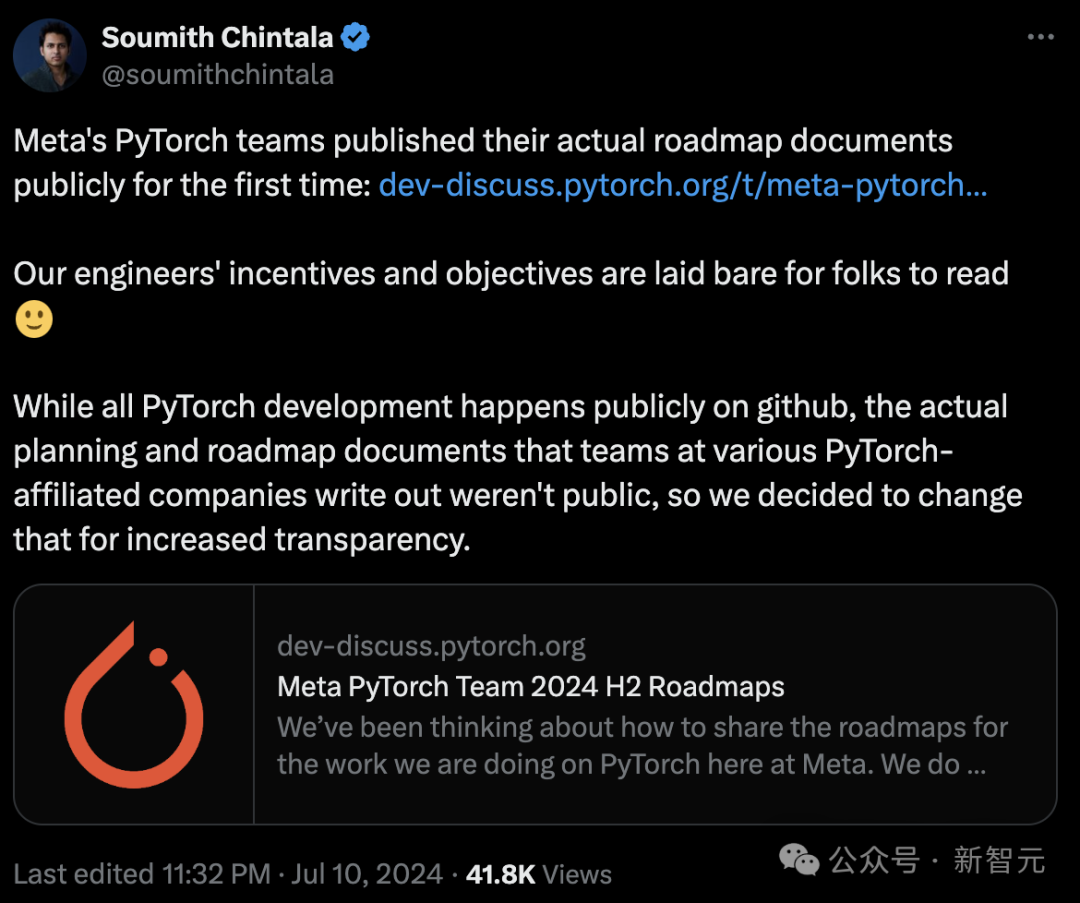1080x903 pixels.
Task: Click the WeChat logo watermark icon
Action: point(799,859)
